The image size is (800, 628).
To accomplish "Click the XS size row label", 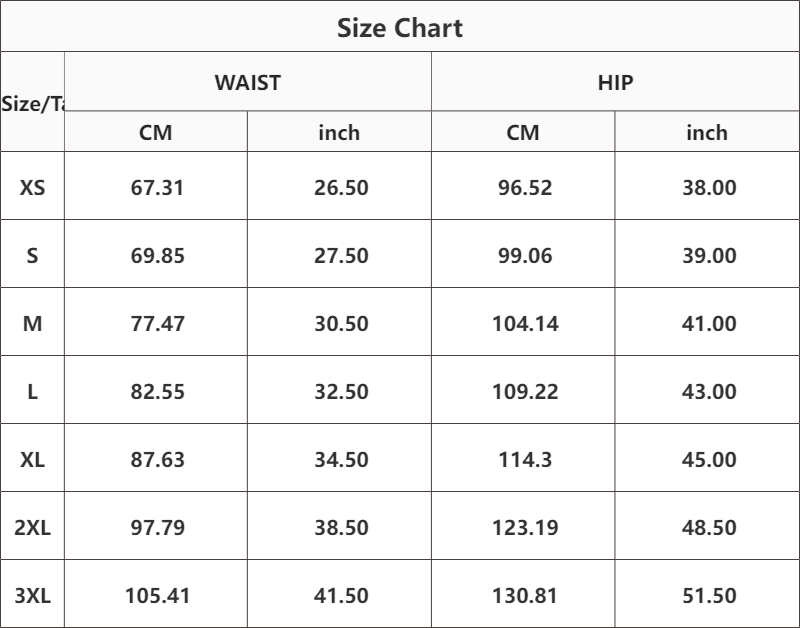I will 33,187.
